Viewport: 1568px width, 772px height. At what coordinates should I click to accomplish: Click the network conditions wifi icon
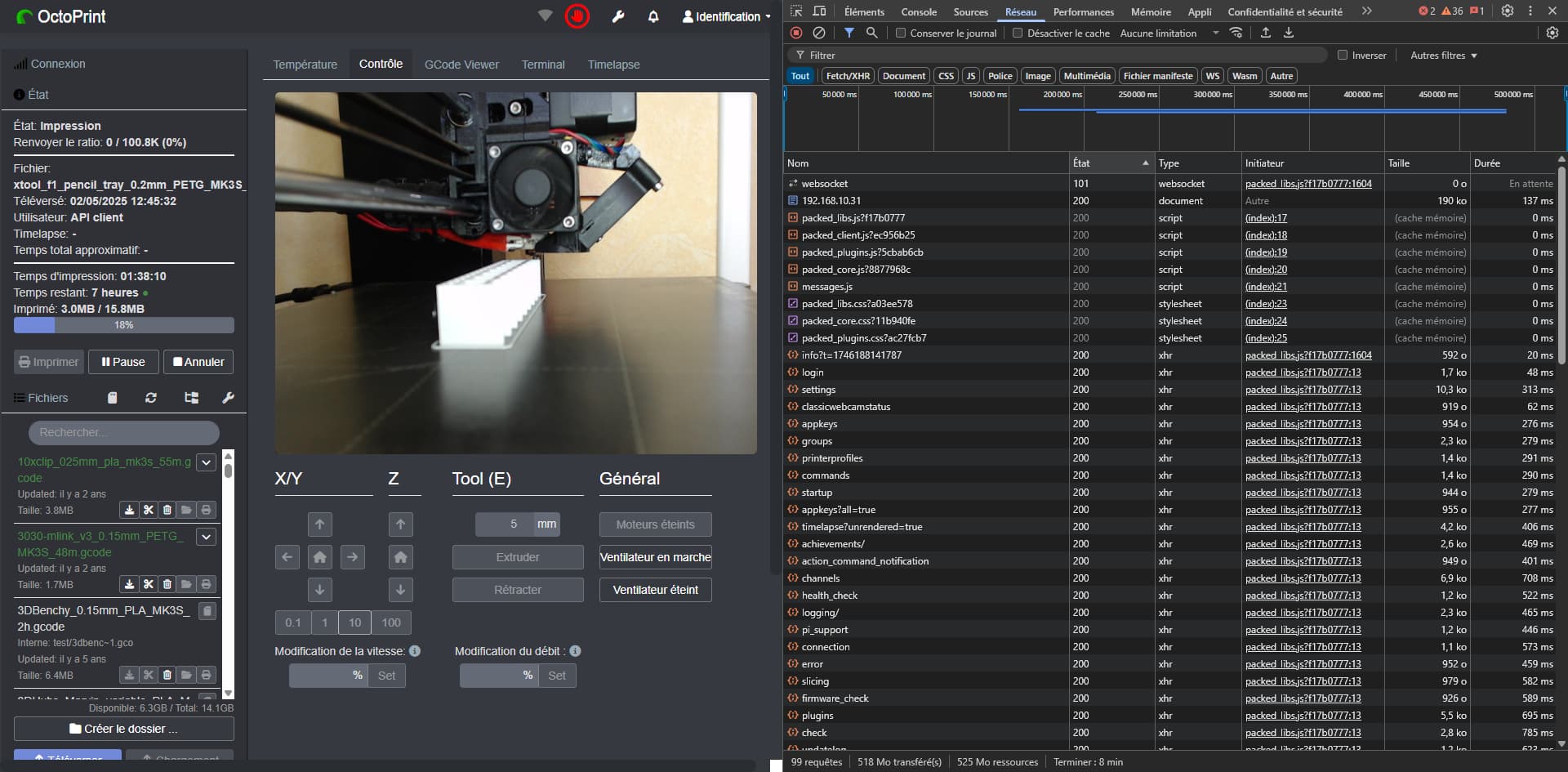tap(1236, 33)
